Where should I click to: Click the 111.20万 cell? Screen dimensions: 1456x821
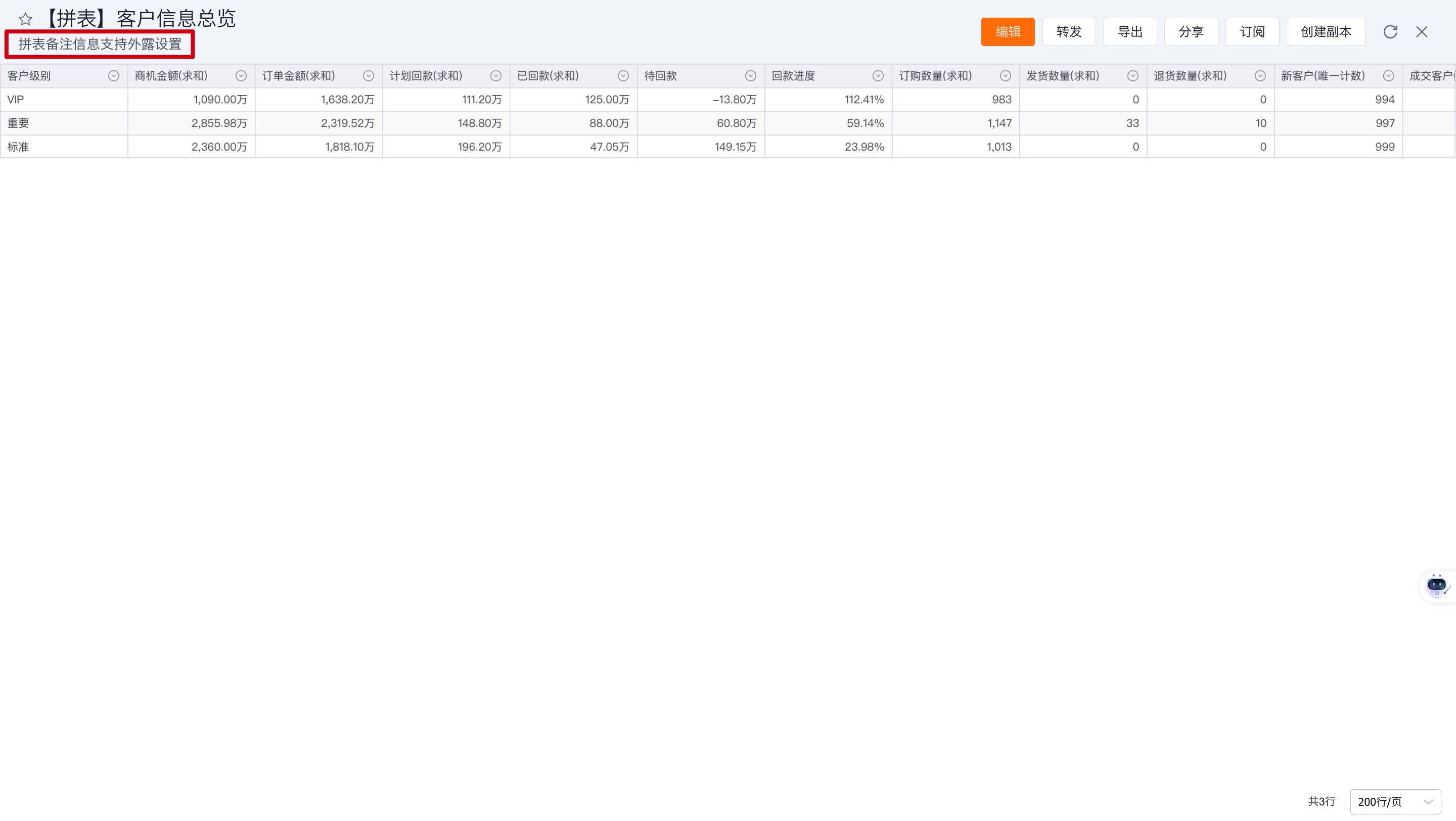[446, 100]
